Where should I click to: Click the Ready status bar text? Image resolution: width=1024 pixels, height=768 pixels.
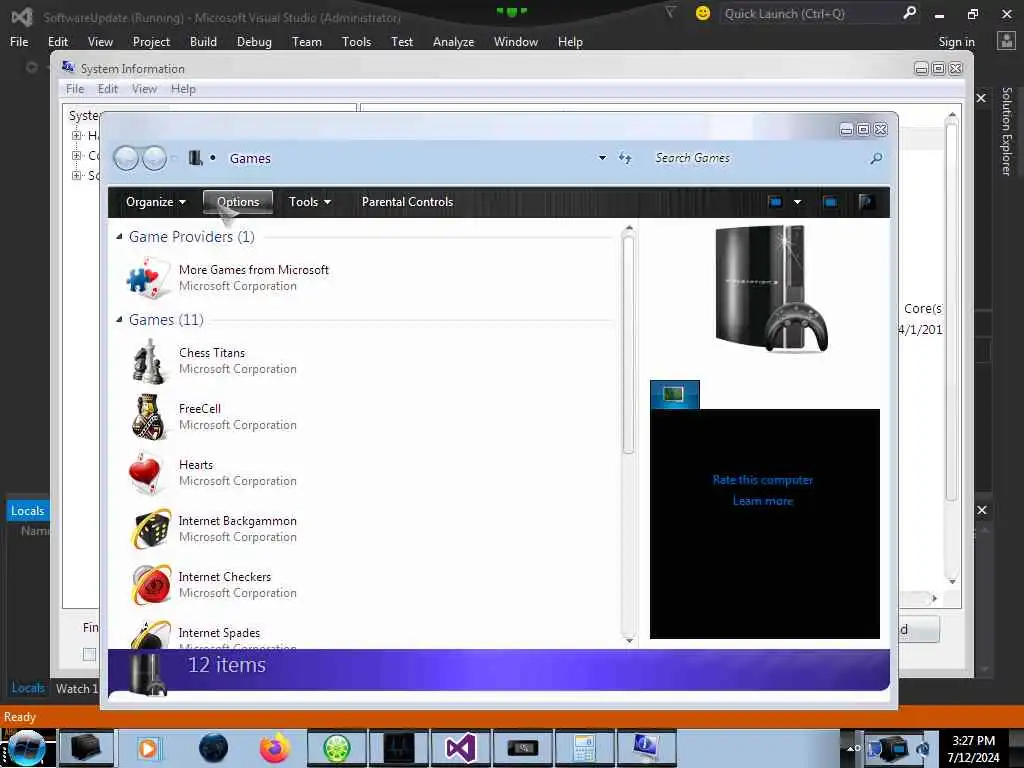point(20,716)
